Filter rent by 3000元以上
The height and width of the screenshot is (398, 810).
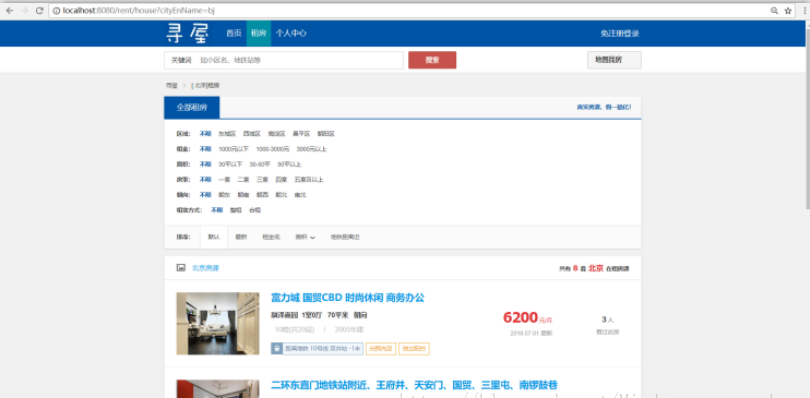(x=311, y=149)
